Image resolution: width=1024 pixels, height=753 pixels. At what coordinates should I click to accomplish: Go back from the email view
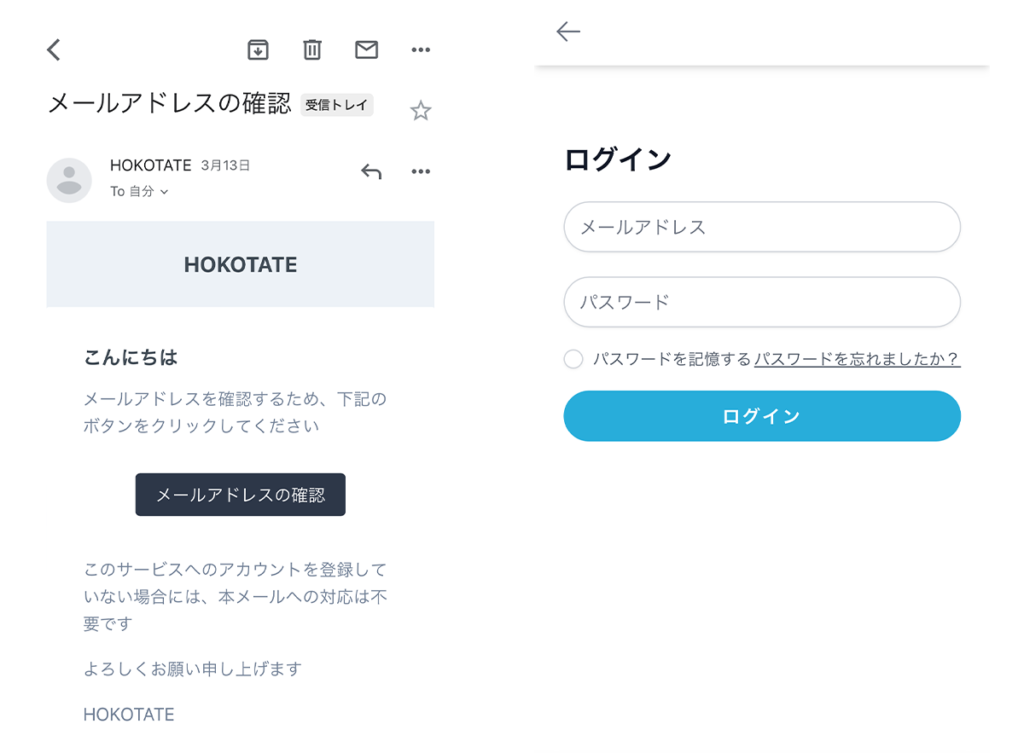tap(54, 50)
